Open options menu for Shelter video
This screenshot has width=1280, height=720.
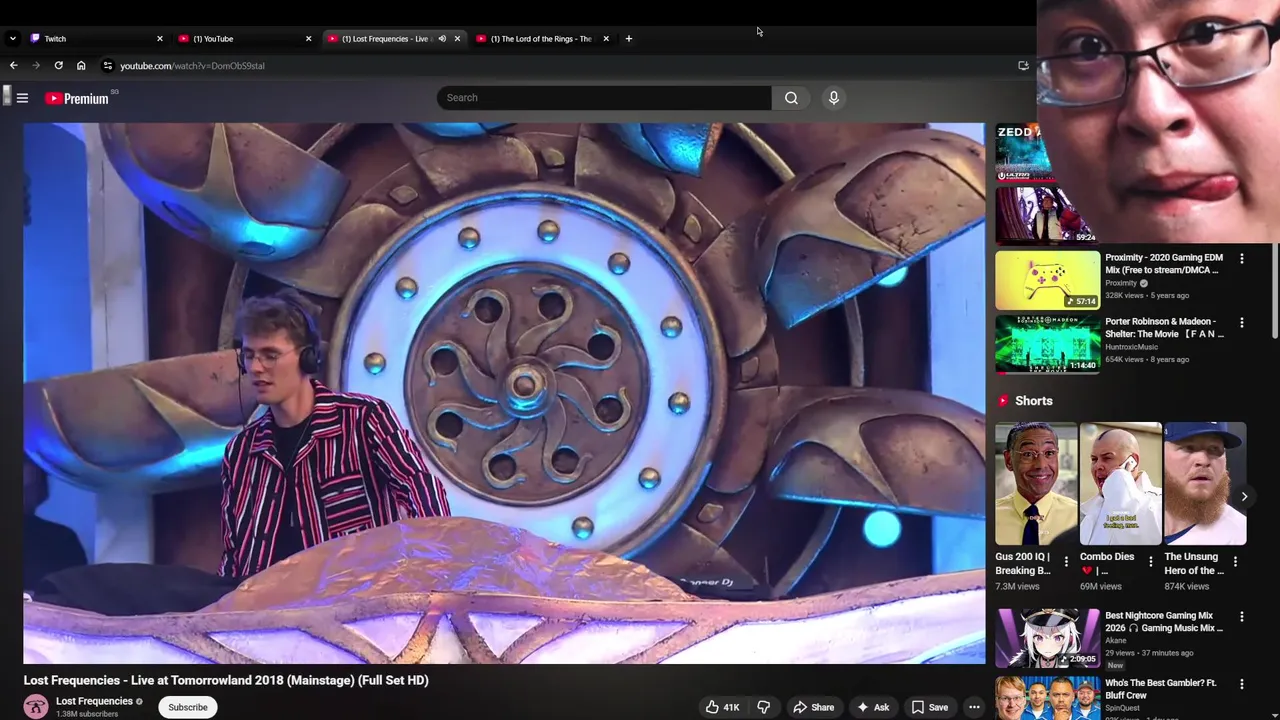click(x=1242, y=323)
